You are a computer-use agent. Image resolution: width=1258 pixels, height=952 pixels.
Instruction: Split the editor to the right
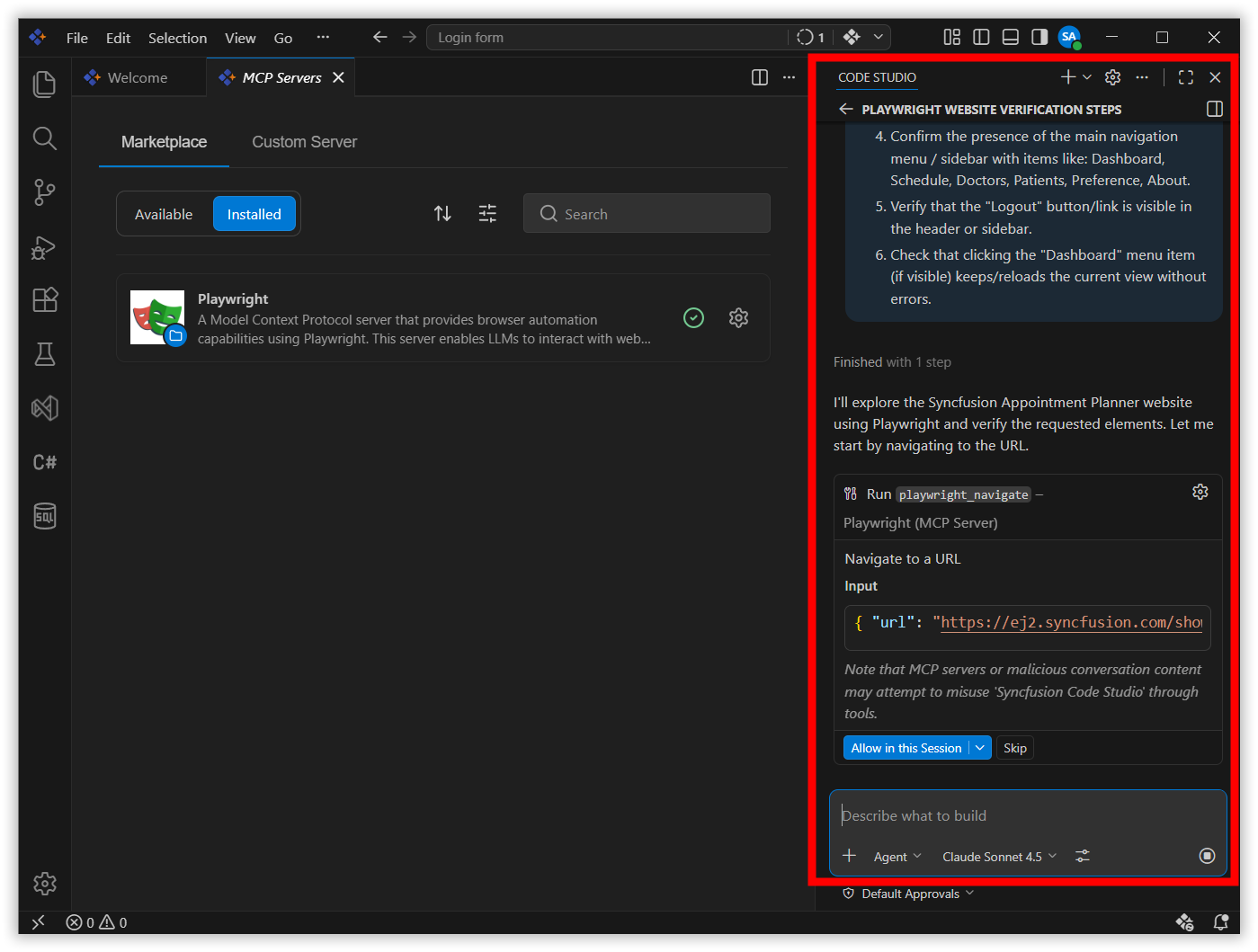point(760,77)
